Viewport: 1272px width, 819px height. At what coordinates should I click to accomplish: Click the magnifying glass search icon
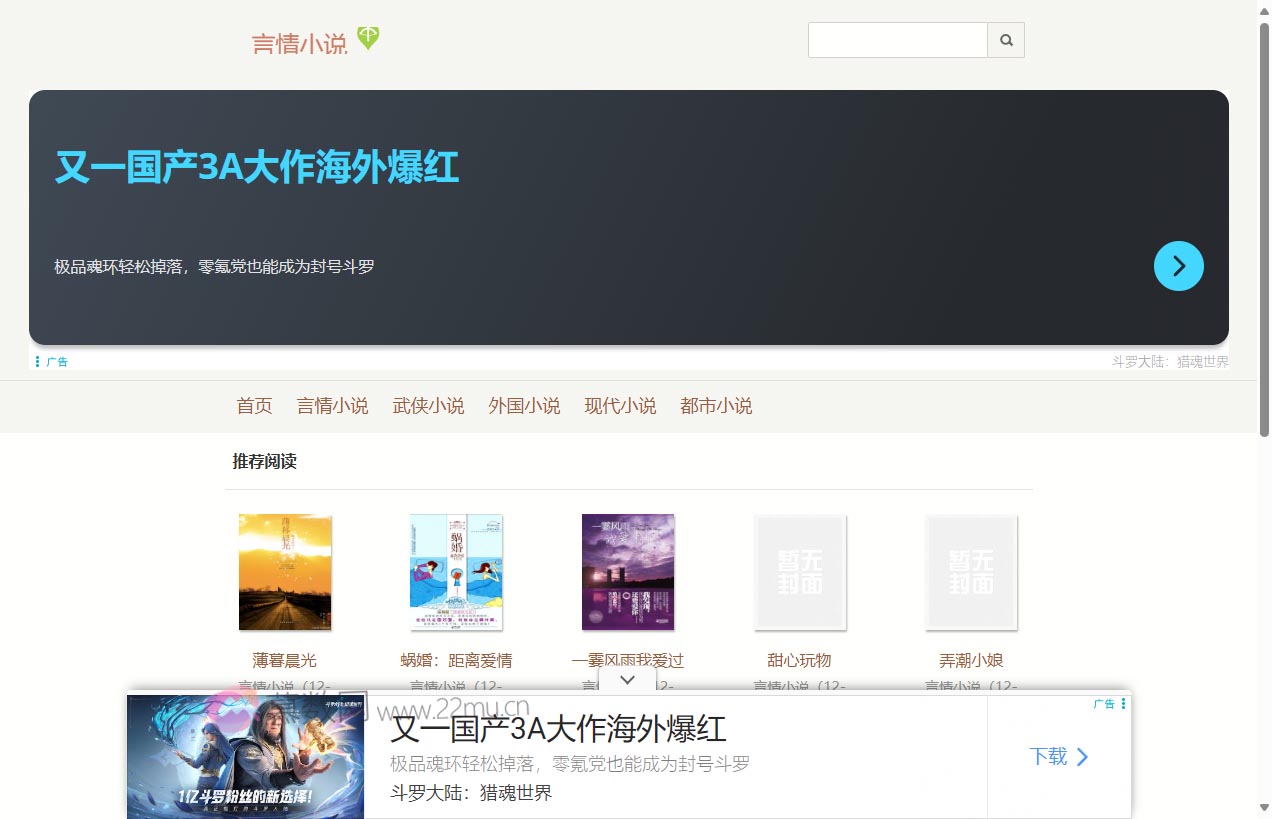(1006, 40)
